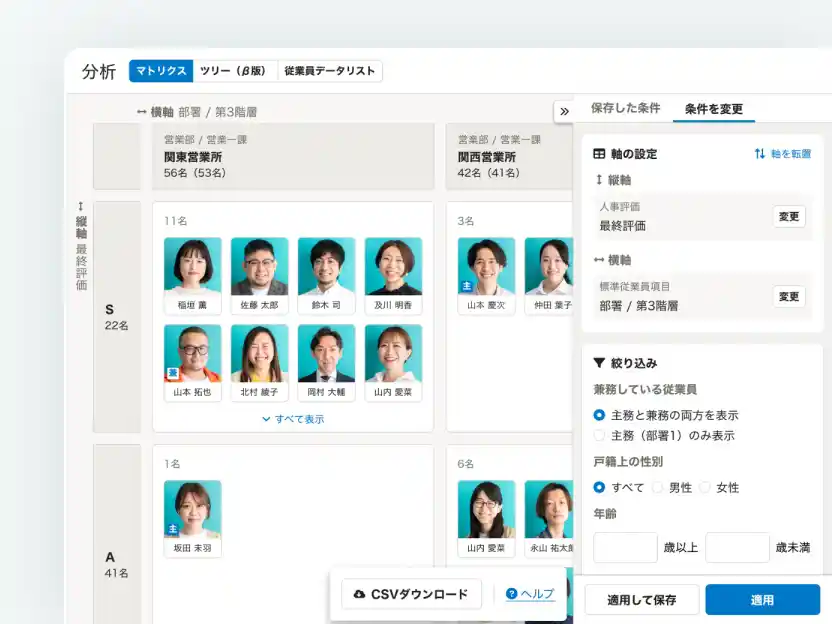Screen dimensions: 832x624
Task: Expand すべて表示 to show all employees
Action: coord(298,419)
